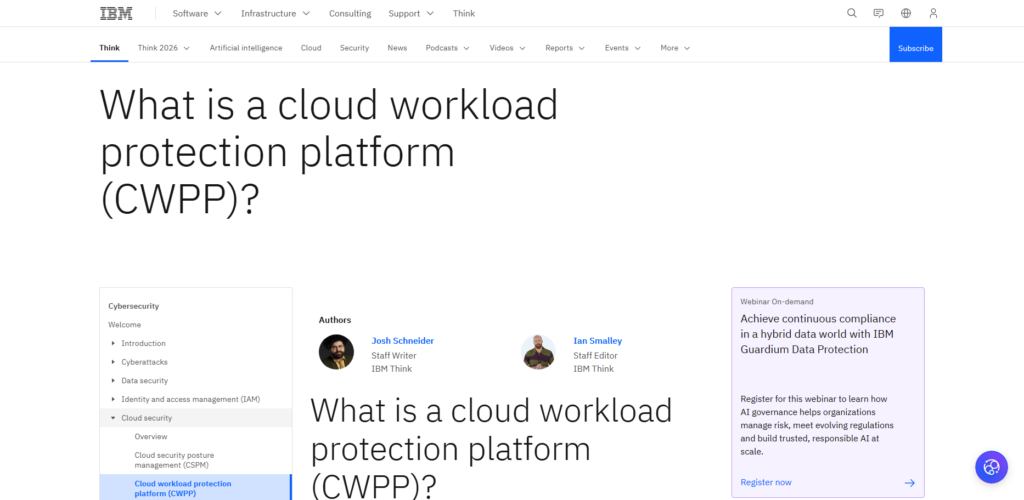
Task: Click the Webinar On-demand label
Action: pyautogui.click(x=777, y=302)
